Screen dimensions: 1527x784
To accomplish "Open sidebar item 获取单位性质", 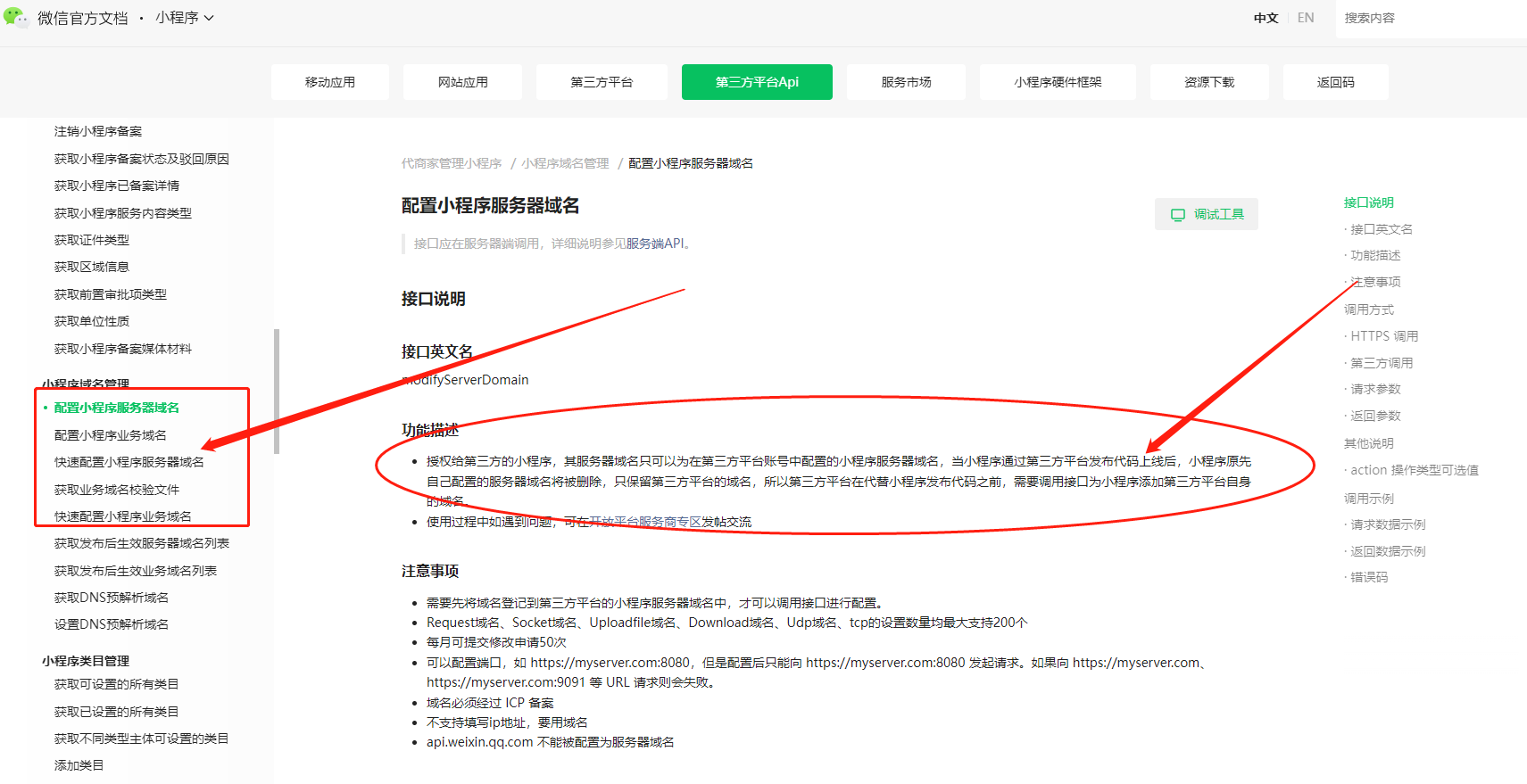I will pyautogui.click(x=92, y=321).
